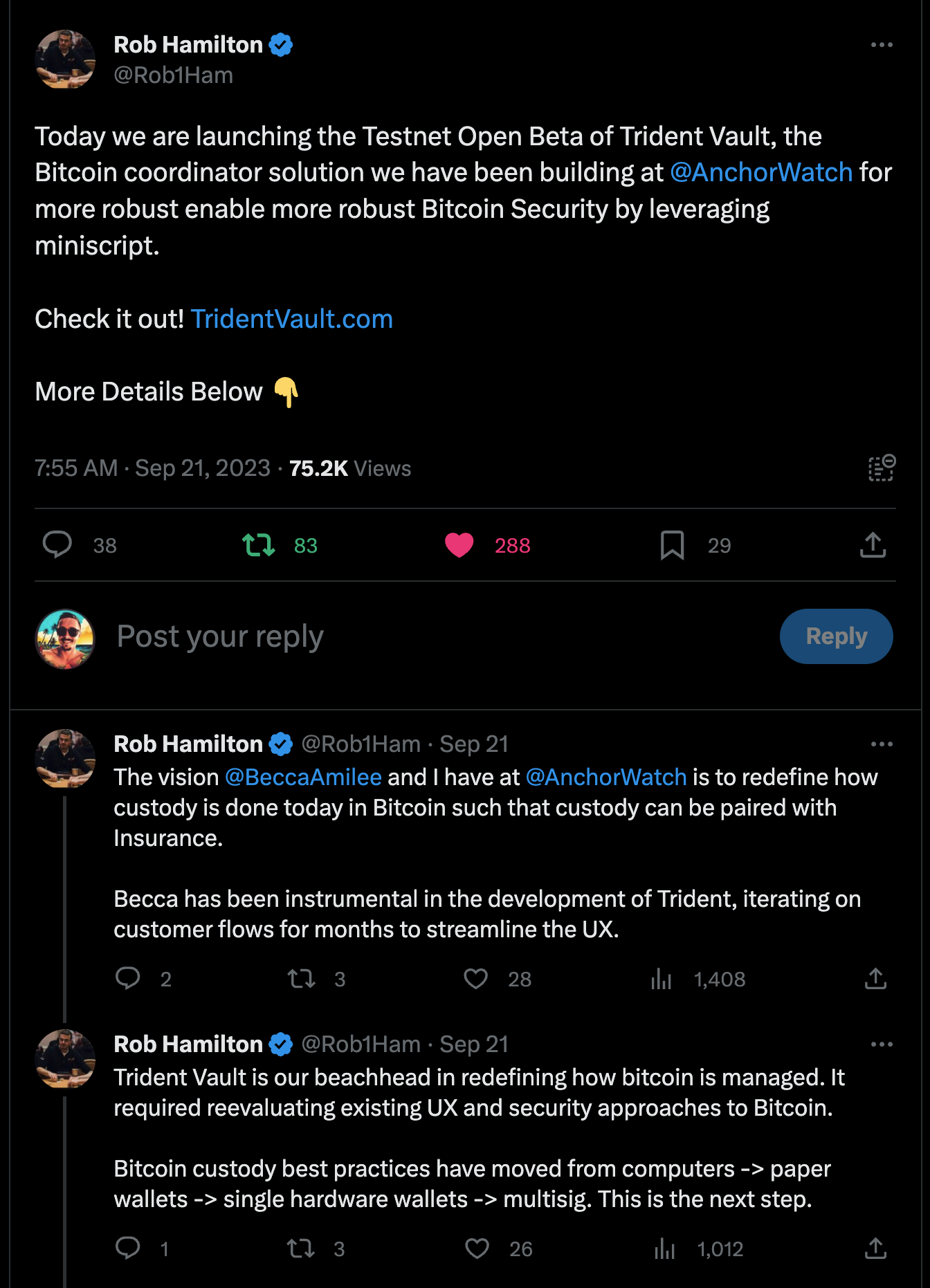Unlike the main tweet with 288 likes
930x1288 pixels.
tap(459, 545)
